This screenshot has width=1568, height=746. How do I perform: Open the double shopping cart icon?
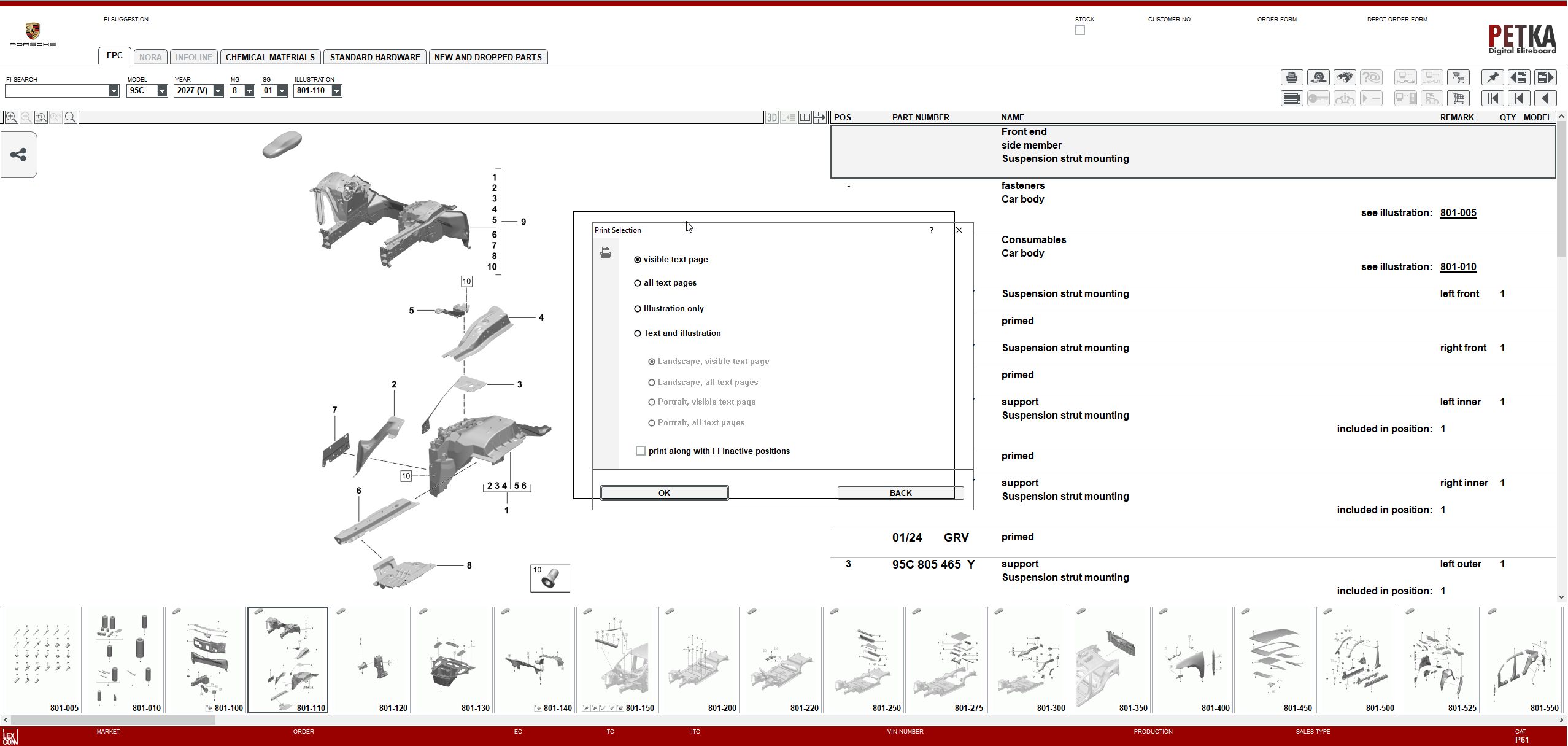(x=1458, y=77)
